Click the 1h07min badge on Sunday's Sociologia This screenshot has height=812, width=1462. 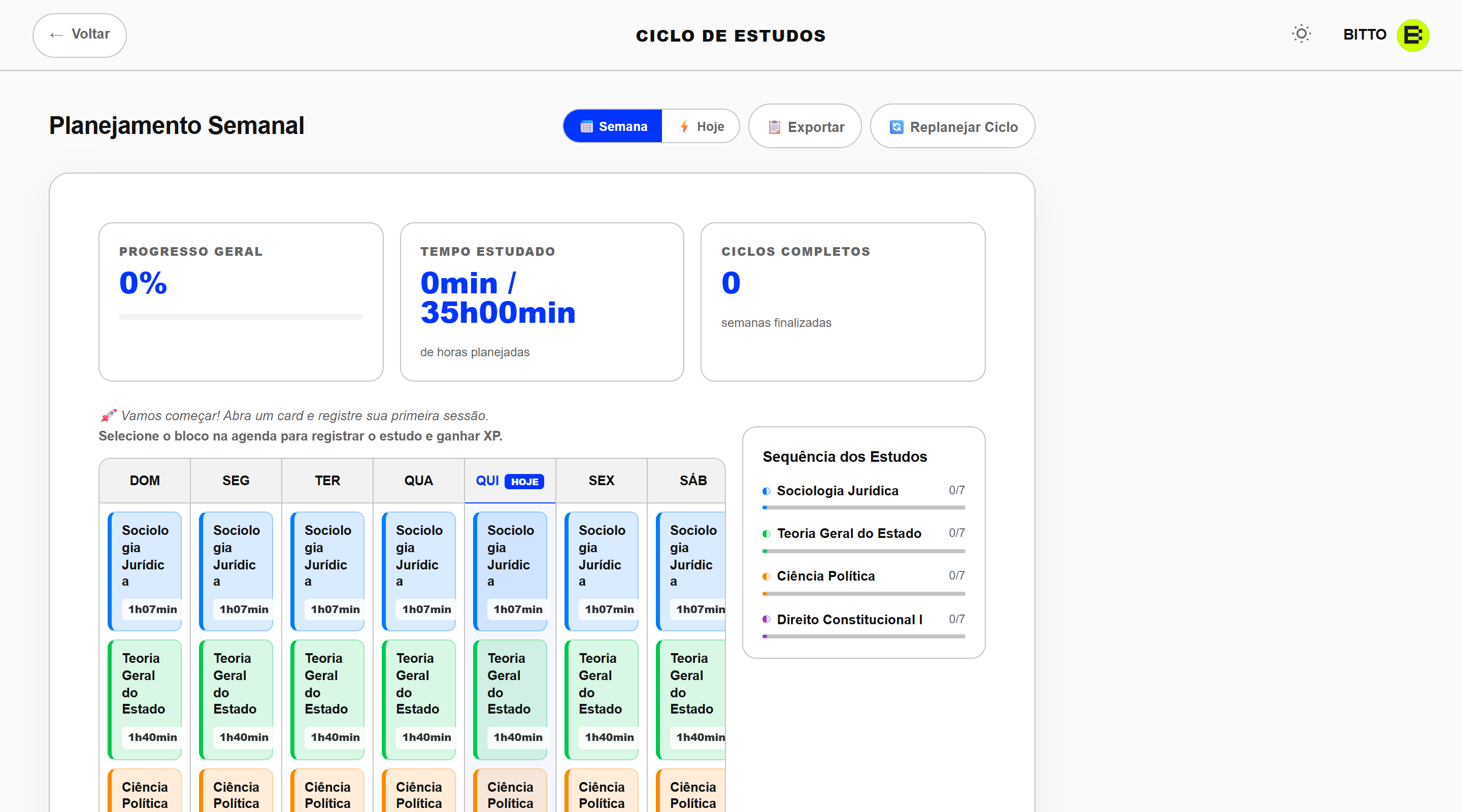[152, 610]
